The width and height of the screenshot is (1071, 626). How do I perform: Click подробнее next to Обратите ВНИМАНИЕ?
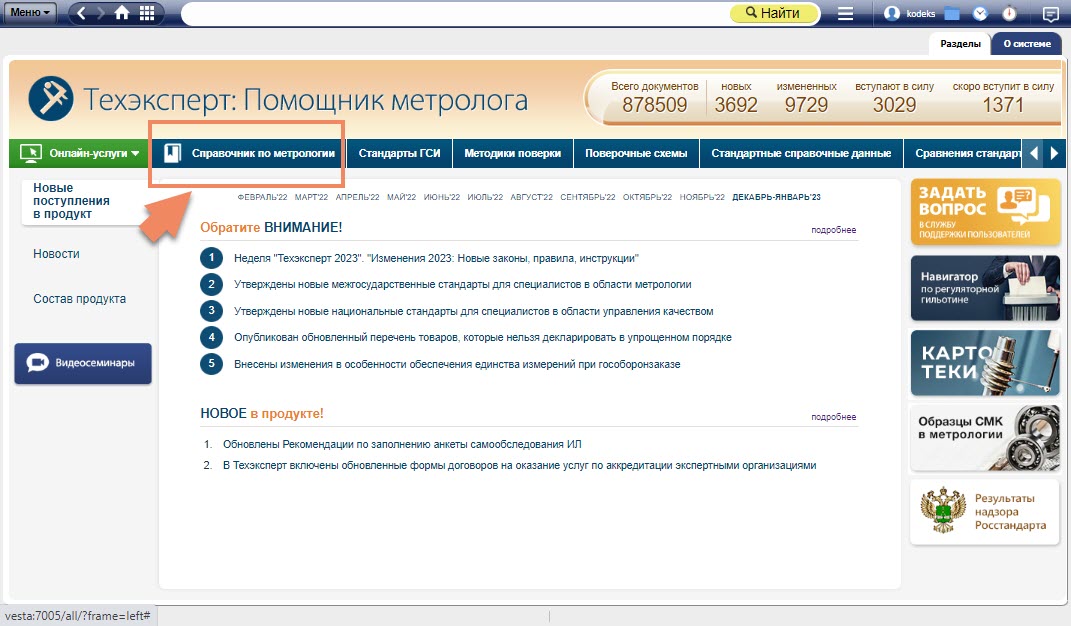point(833,230)
